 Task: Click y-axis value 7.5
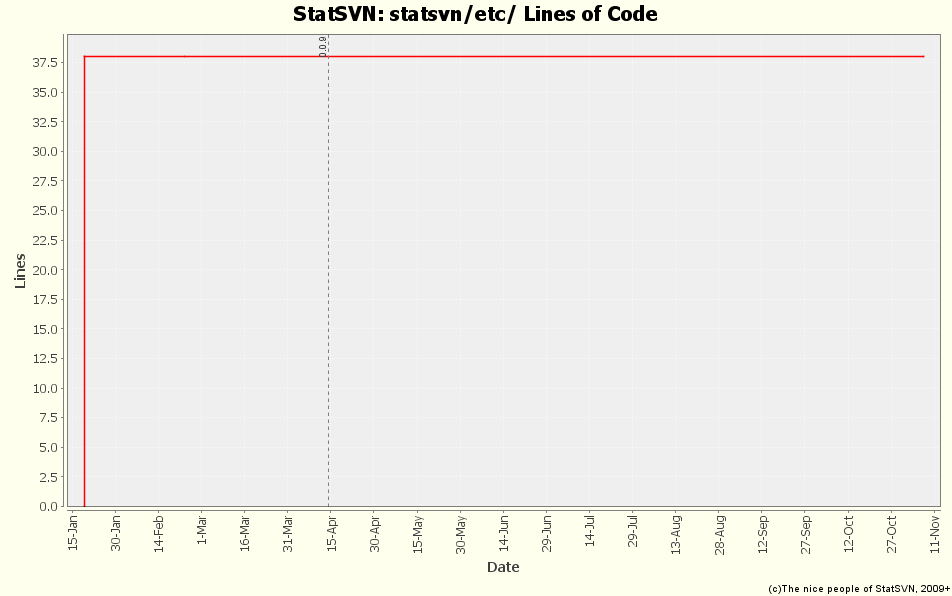[49, 418]
